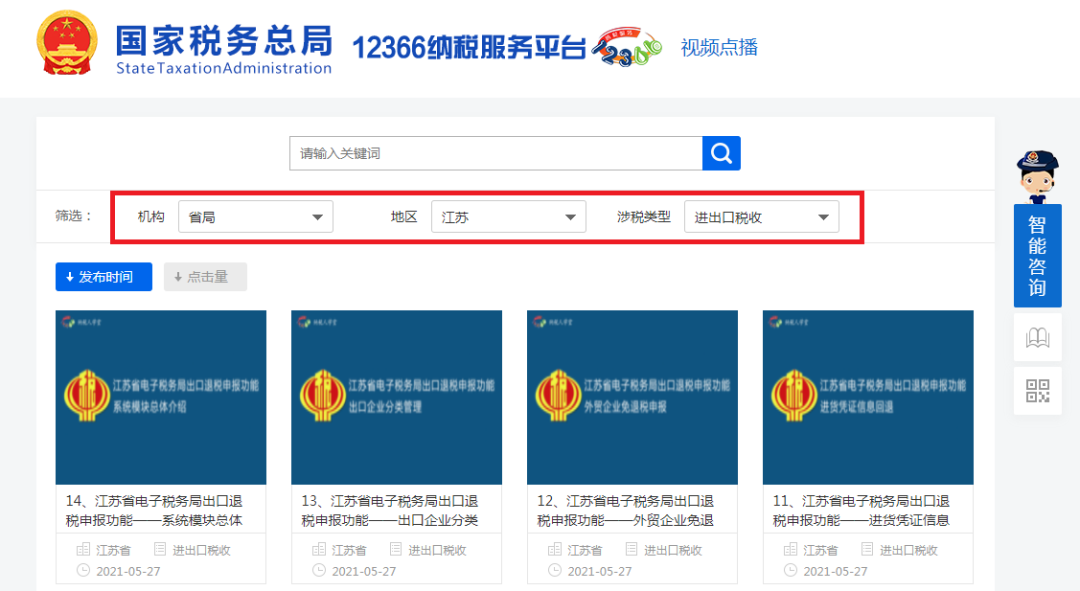Click the tax emblem in video 11 thumbnail

(793, 396)
